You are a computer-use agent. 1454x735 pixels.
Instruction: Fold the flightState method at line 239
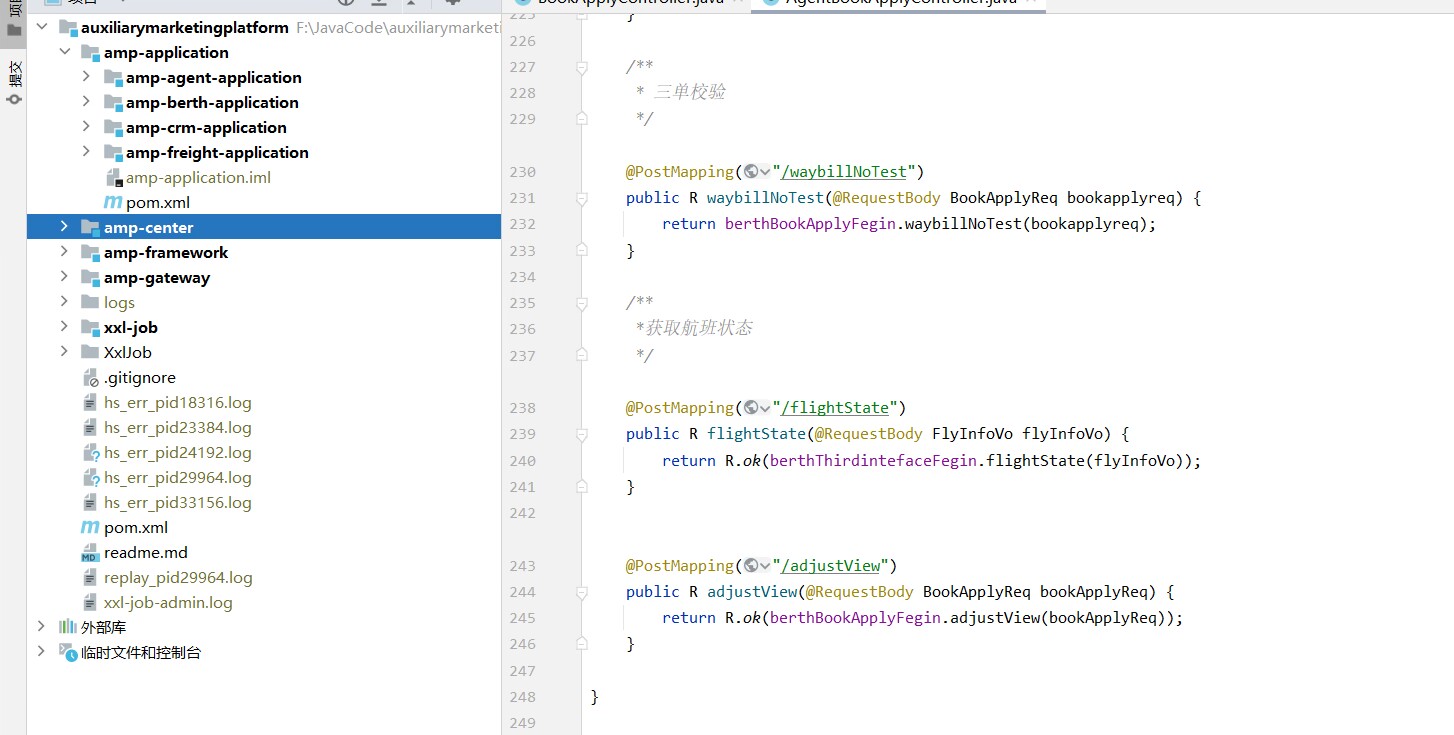coord(581,434)
